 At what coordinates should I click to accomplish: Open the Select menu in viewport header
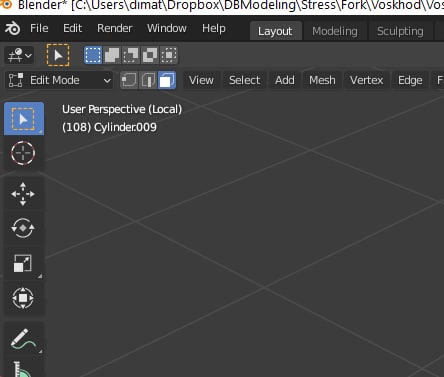(244, 80)
